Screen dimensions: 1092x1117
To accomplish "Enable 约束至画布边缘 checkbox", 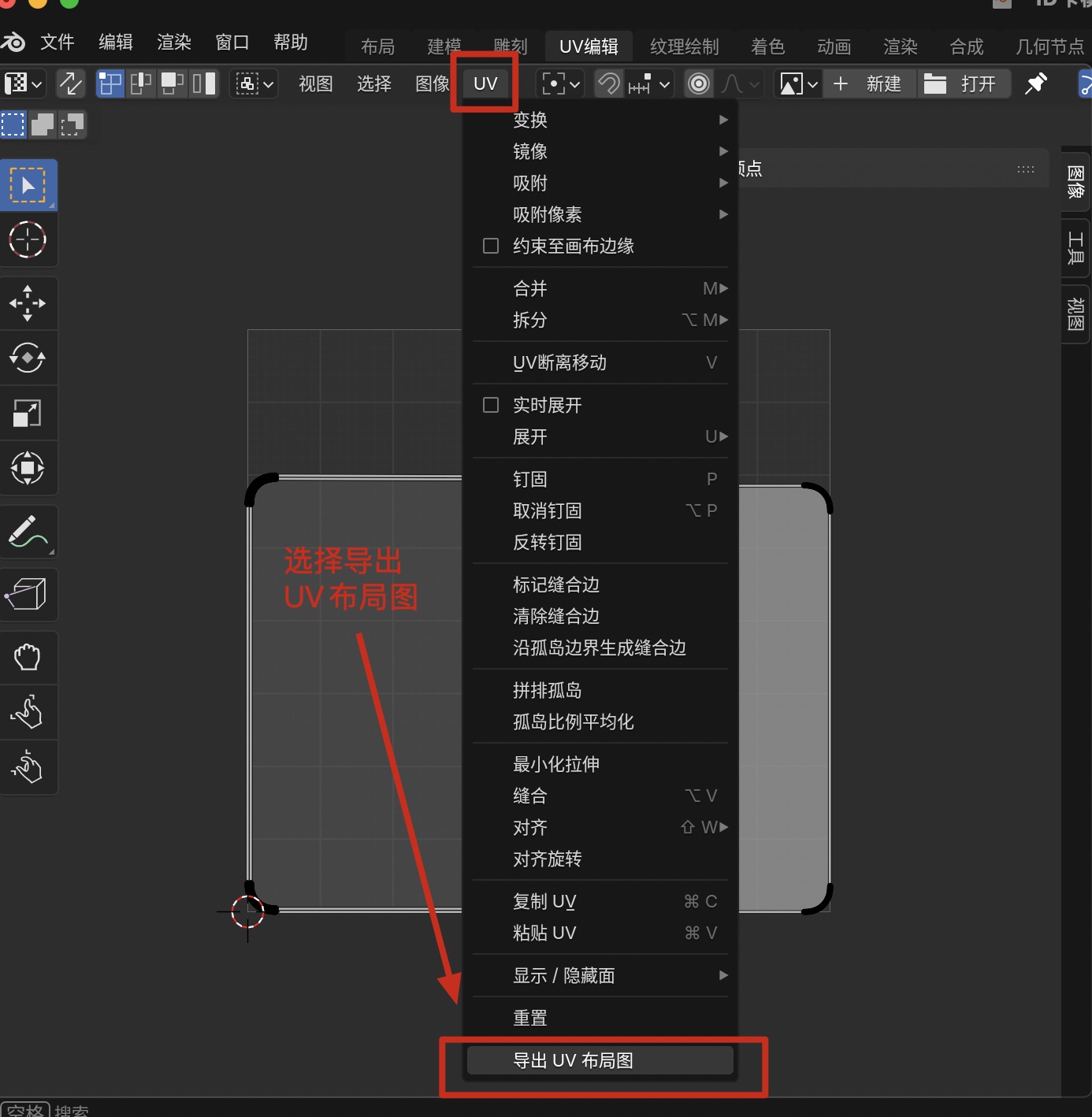I will pyautogui.click(x=491, y=247).
